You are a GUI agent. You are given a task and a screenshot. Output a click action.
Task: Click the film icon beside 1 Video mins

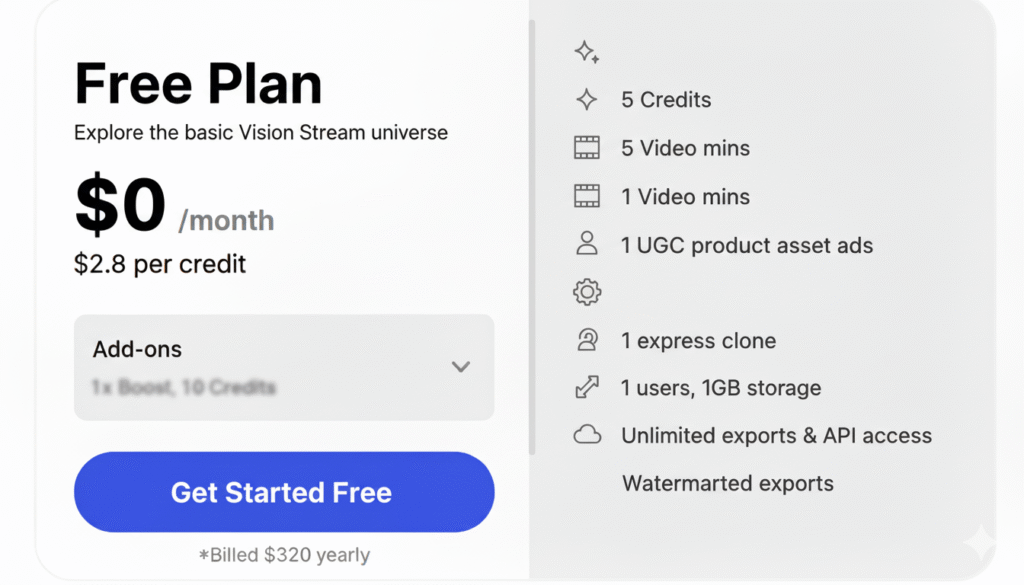click(587, 196)
